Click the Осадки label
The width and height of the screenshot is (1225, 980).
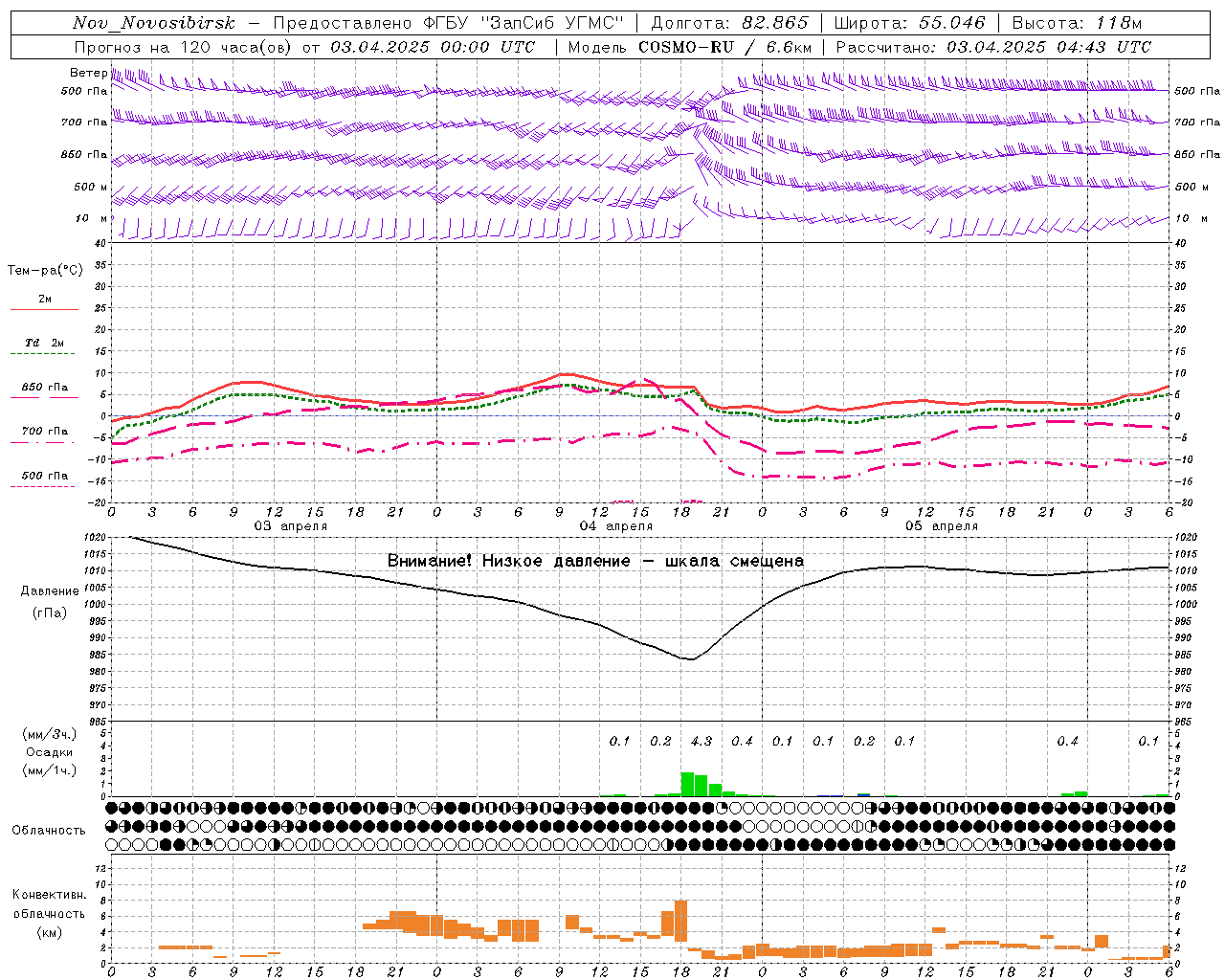click(48, 752)
